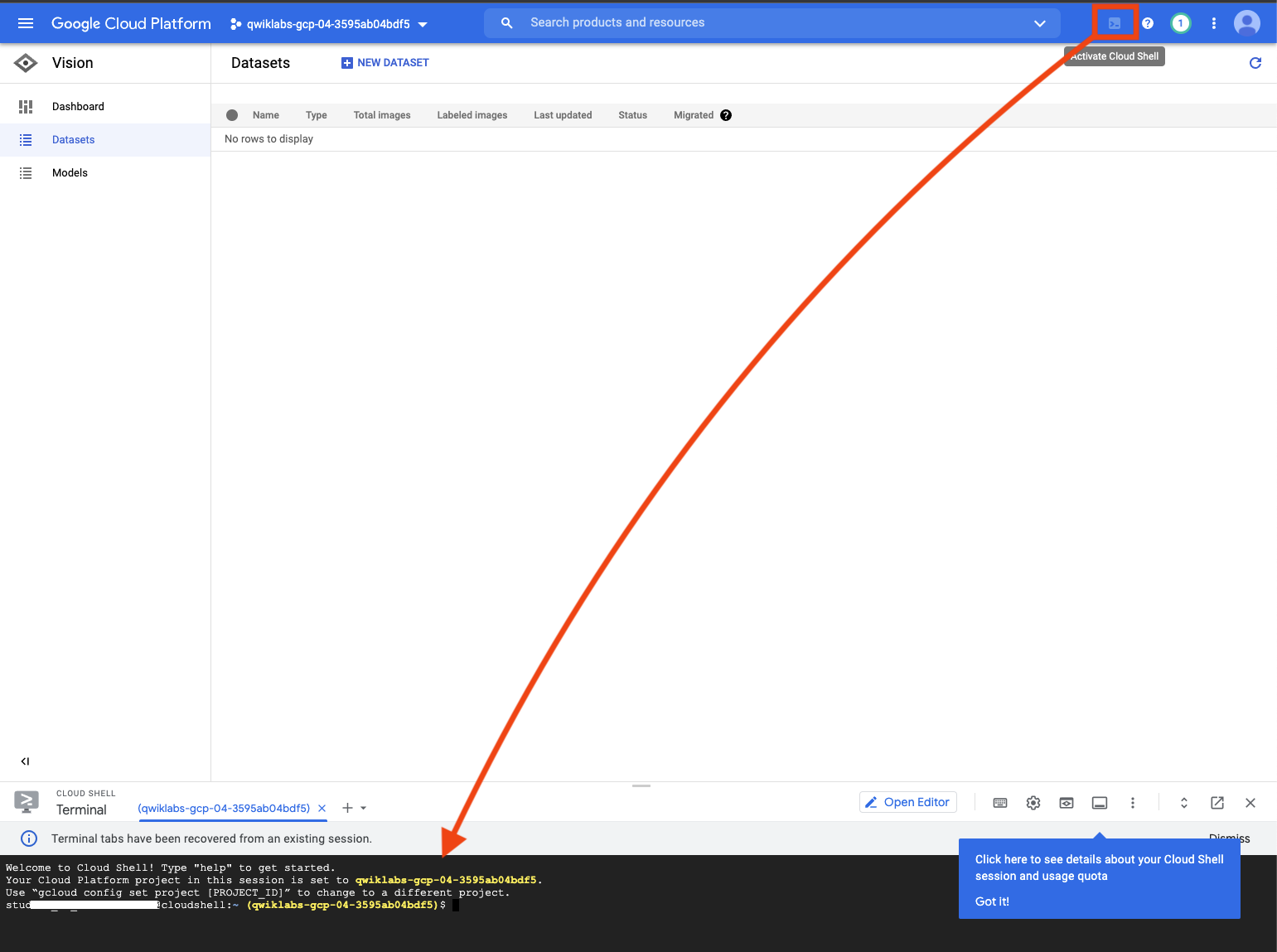
Task: Click the Status column header
Action: 632,115
